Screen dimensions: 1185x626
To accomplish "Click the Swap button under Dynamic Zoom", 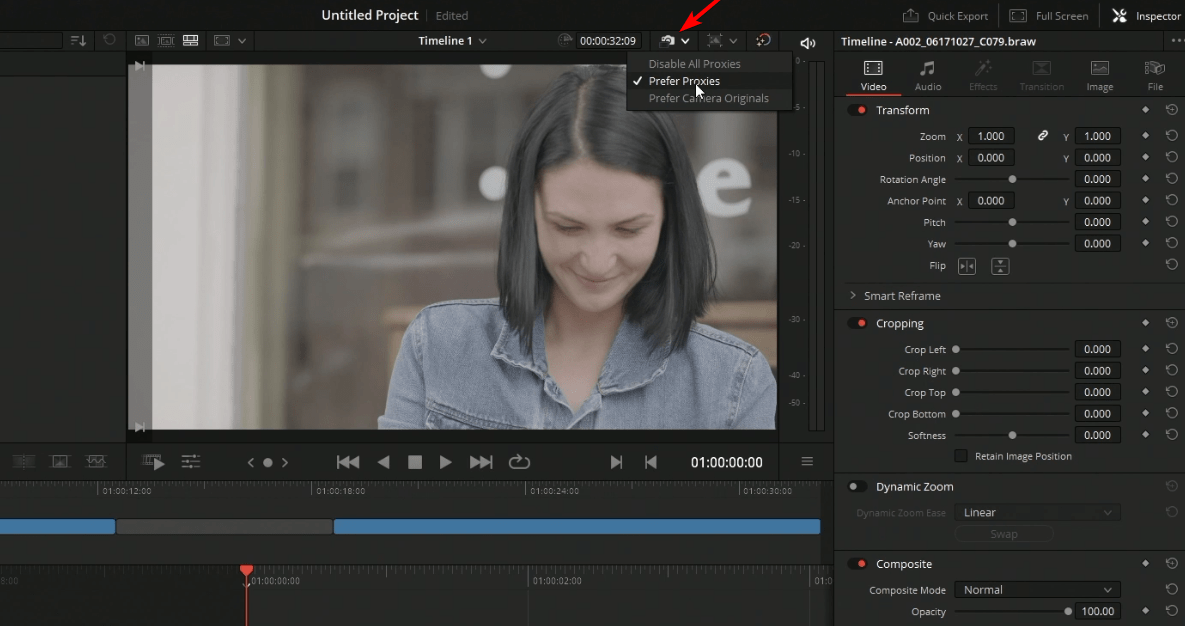I will (1003, 533).
